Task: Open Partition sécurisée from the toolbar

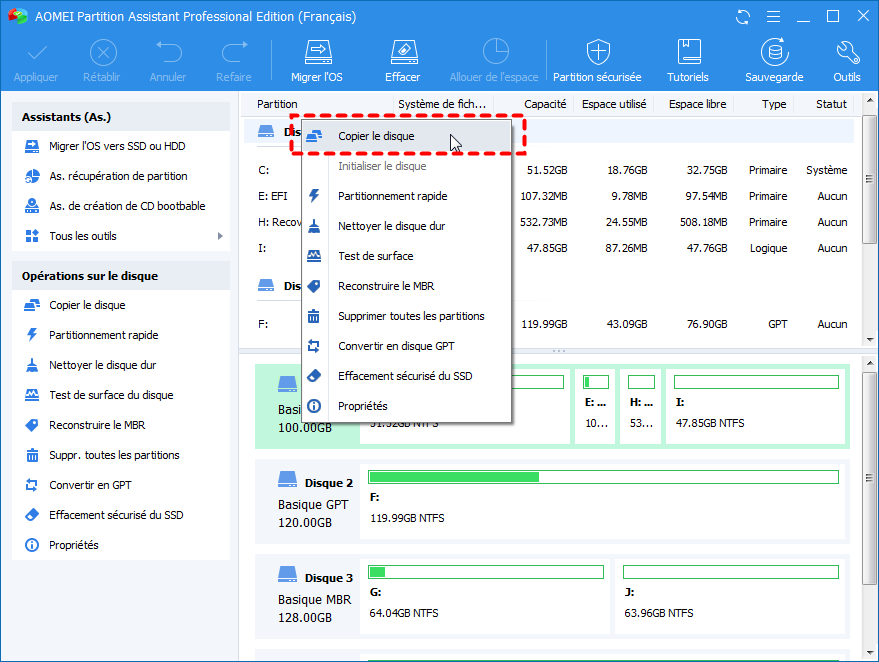Action: click(597, 52)
